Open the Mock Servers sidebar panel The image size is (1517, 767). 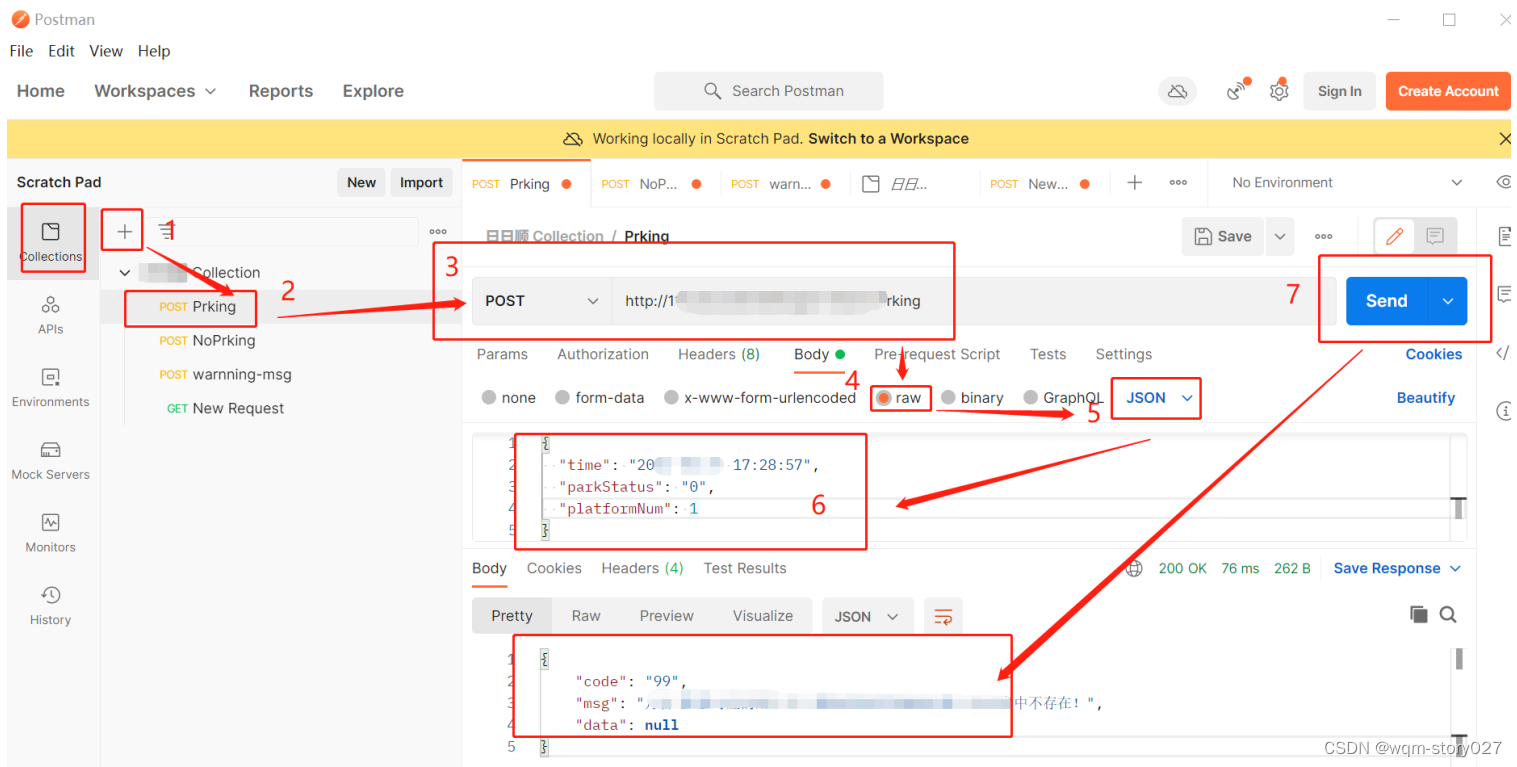(x=51, y=460)
